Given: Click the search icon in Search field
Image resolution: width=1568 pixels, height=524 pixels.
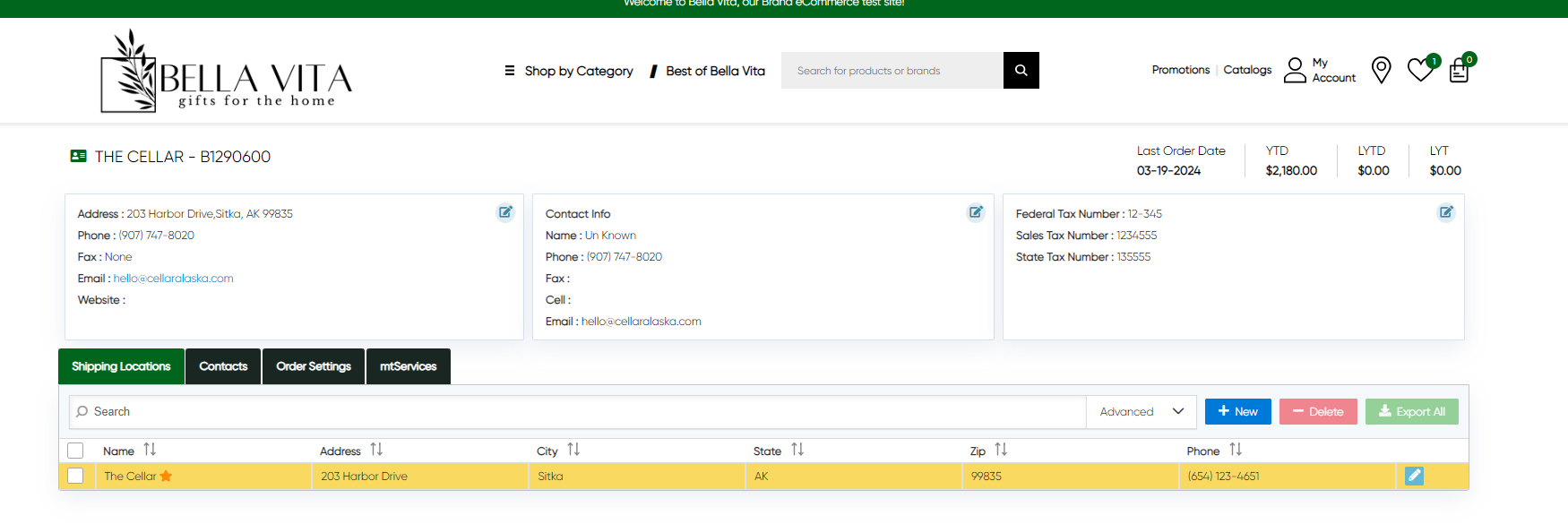Looking at the screenshot, I should click(82, 412).
